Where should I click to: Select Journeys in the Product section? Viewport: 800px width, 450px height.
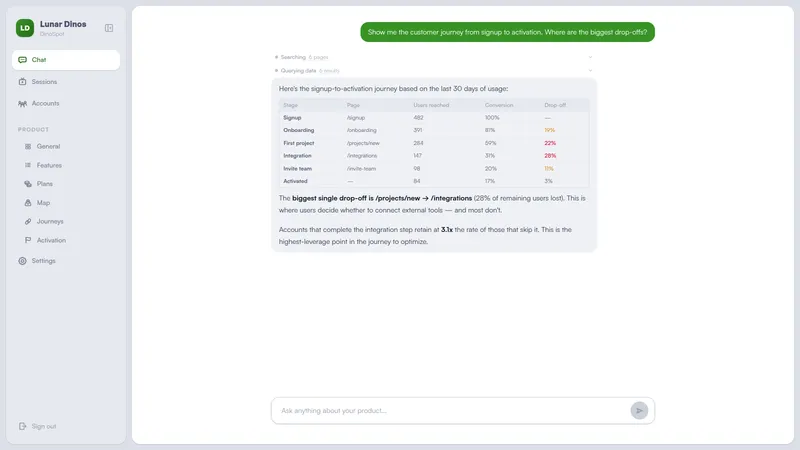[50, 221]
